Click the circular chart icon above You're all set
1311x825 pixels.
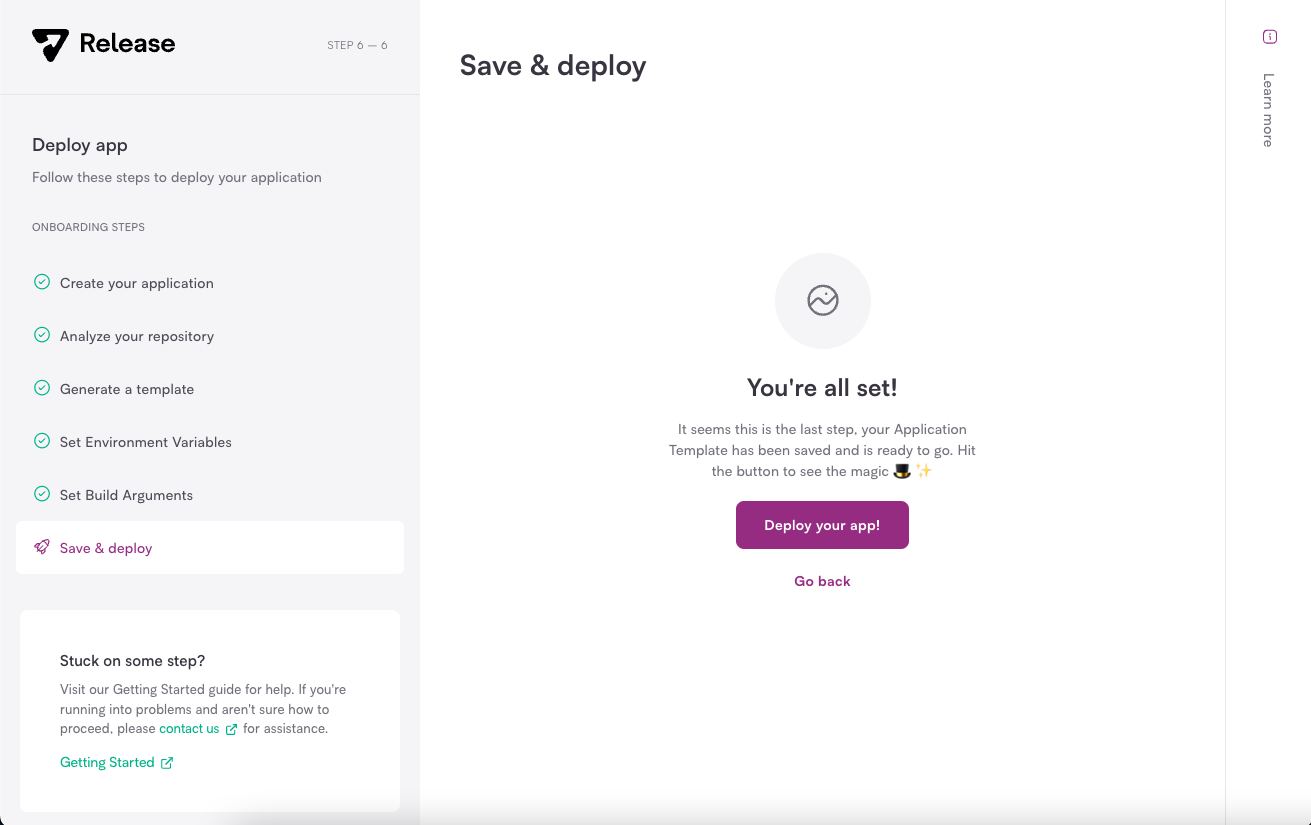(823, 300)
